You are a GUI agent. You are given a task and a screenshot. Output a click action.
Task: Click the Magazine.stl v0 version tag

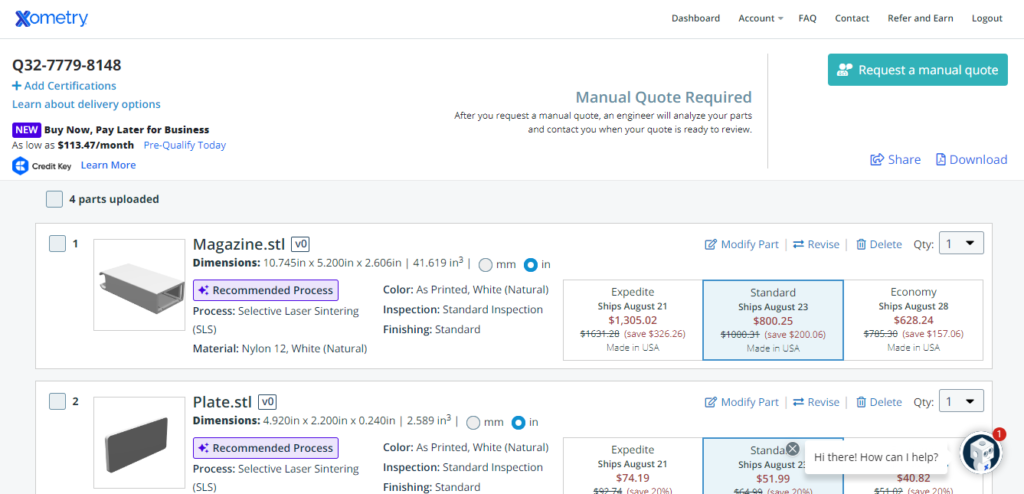[300, 244]
